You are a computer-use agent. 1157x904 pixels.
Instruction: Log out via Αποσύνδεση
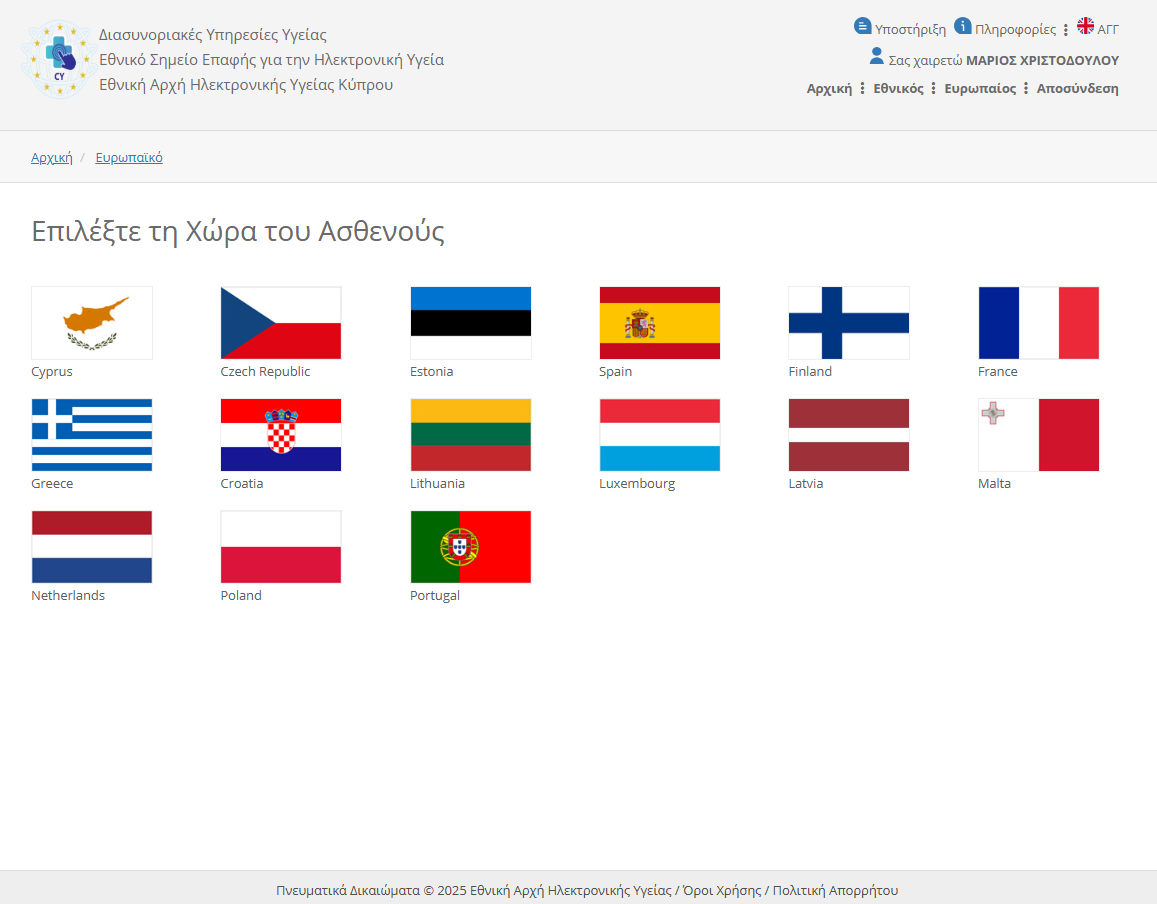[x=1077, y=88]
